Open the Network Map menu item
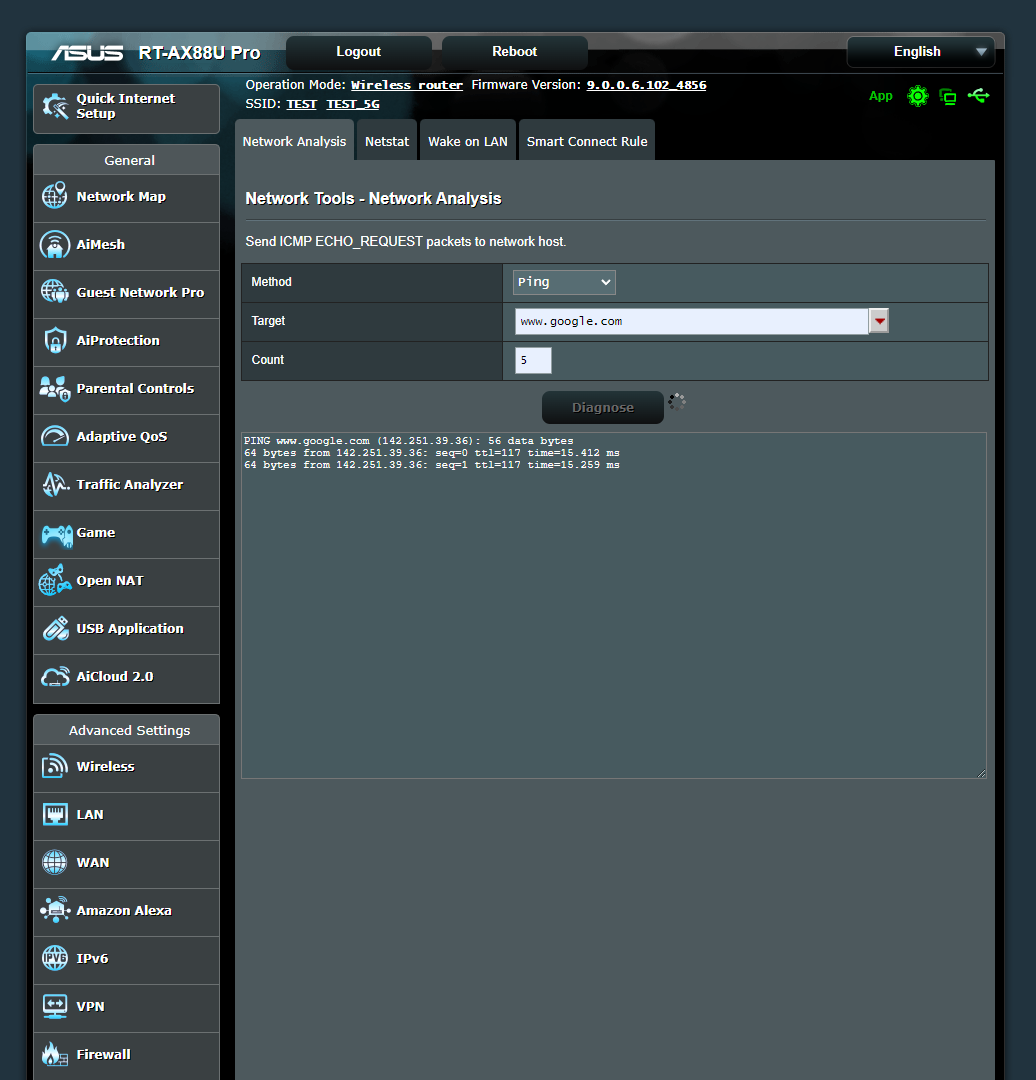The height and width of the screenshot is (1080, 1036). point(127,198)
